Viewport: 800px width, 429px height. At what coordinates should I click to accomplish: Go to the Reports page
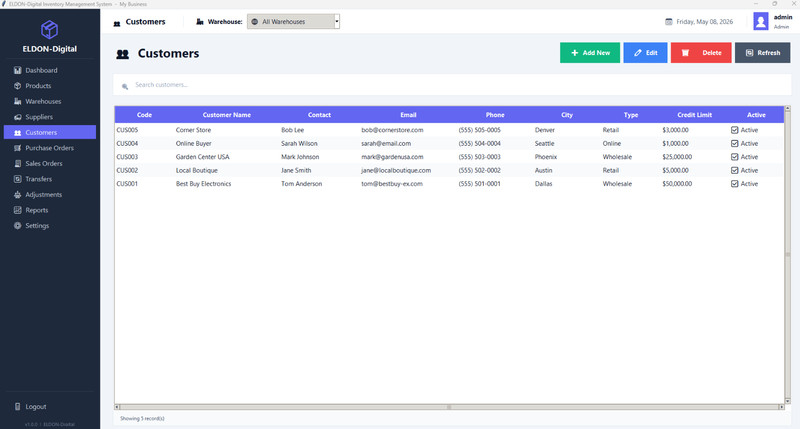[x=49, y=210]
